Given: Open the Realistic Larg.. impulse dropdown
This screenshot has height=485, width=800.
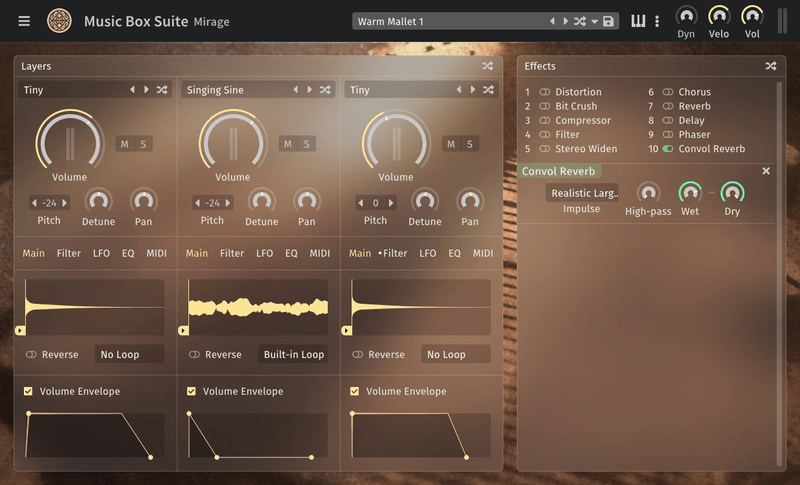Looking at the screenshot, I should click(x=582, y=193).
